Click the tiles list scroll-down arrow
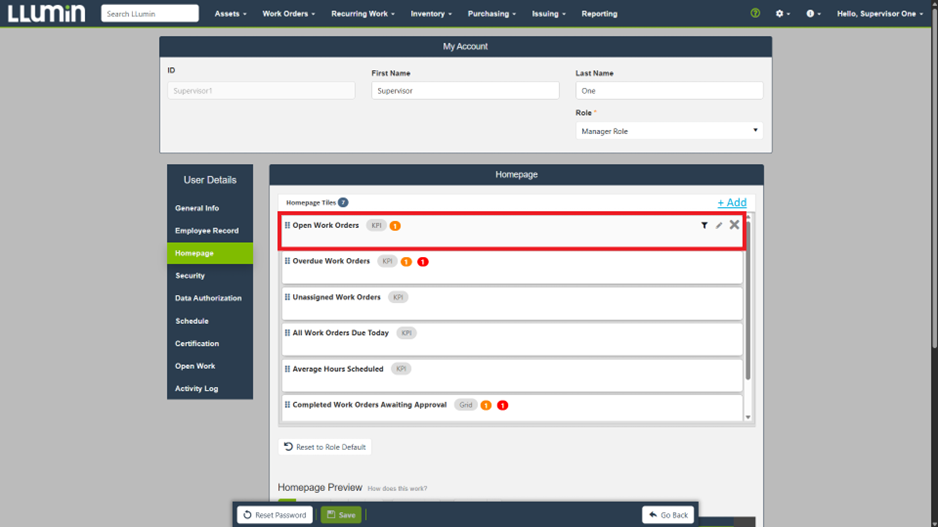The width and height of the screenshot is (938, 527). click(x=748, y=418)
